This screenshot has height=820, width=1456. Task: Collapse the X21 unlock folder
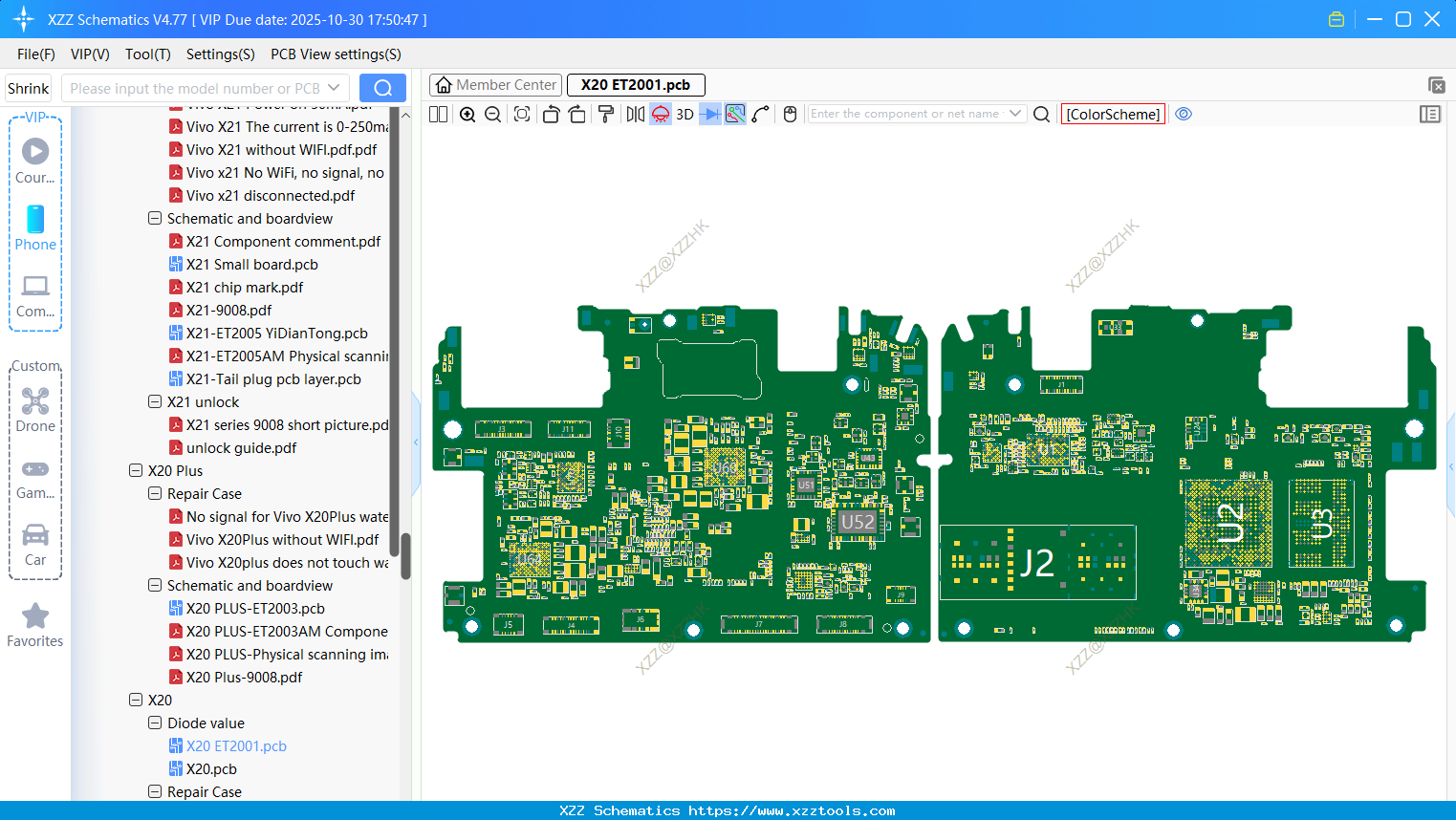tap(155, 401)
